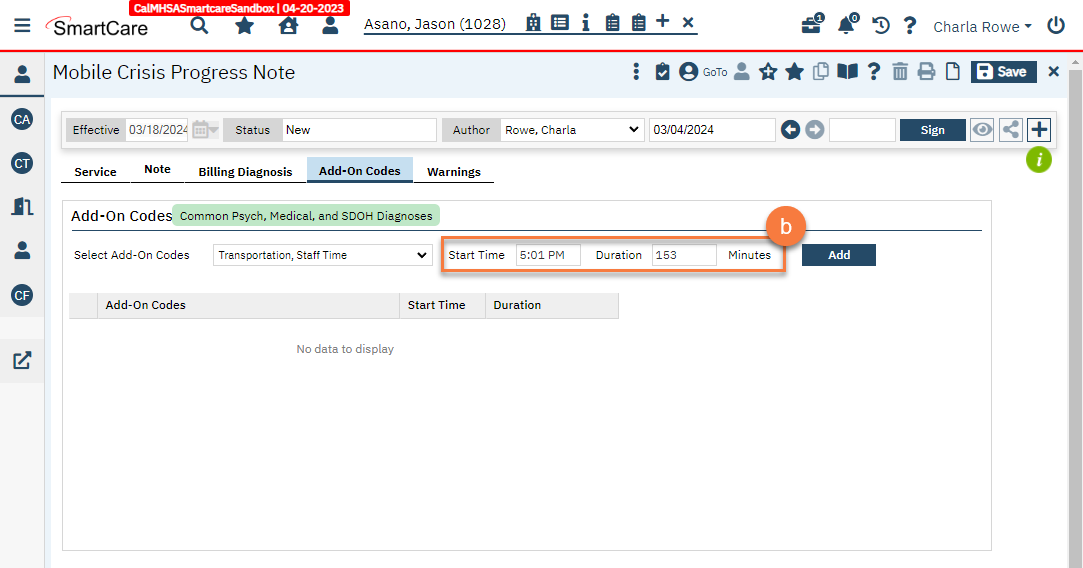Open favorites star in top navigation bar

tap(245, 26)
